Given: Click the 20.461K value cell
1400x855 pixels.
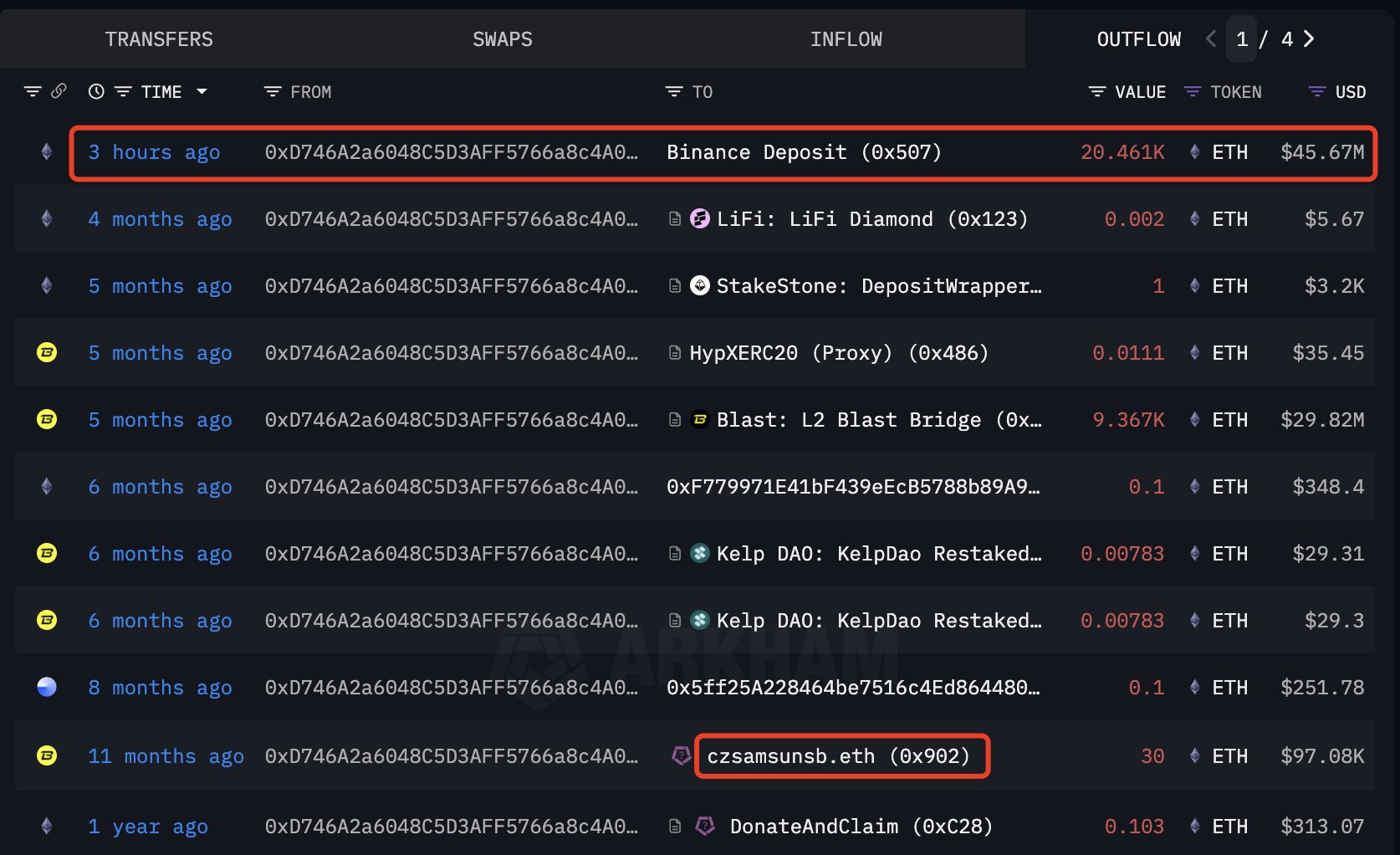Looking at the screenshot, I should click(x=1122, y=152).
